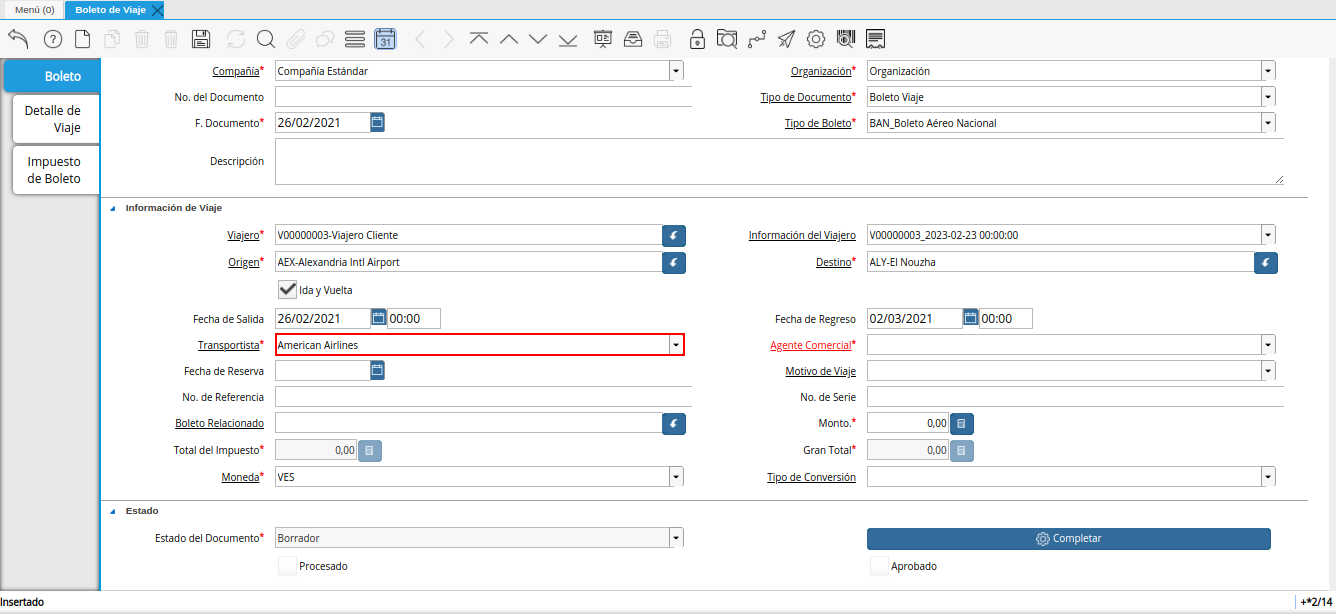Click the gear process icon in toolbar
Viewport: 1336px width, 614px height.
tap(816, 39)
